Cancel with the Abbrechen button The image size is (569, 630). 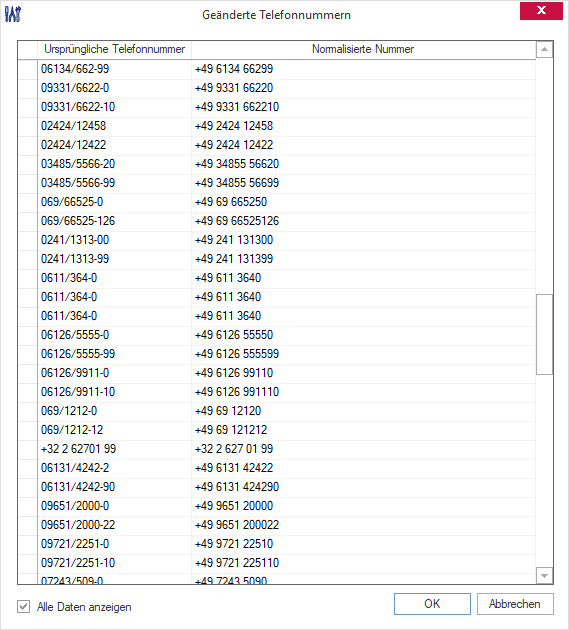(515, 603)
